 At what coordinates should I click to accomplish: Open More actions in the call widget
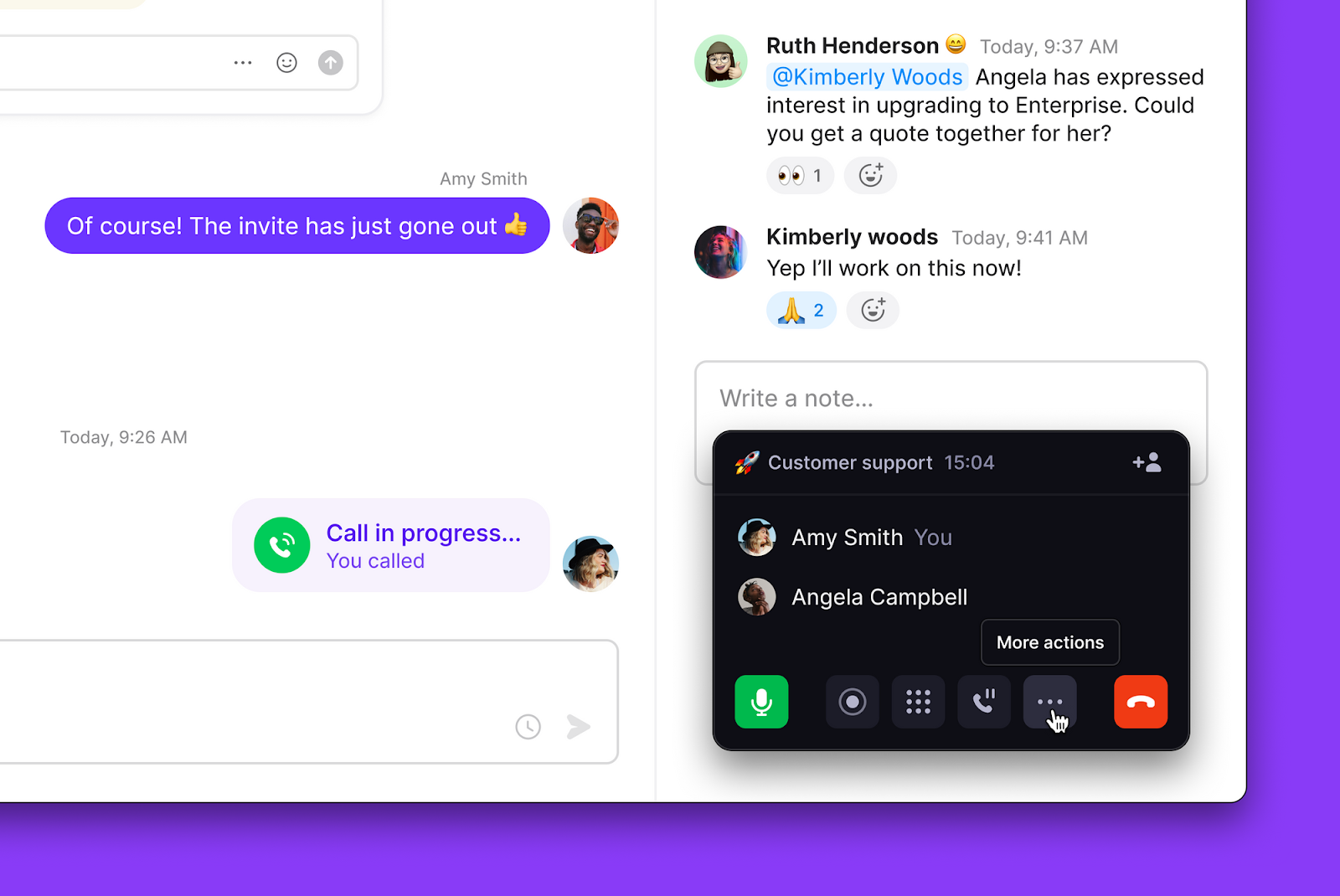tap(1049, 702)
